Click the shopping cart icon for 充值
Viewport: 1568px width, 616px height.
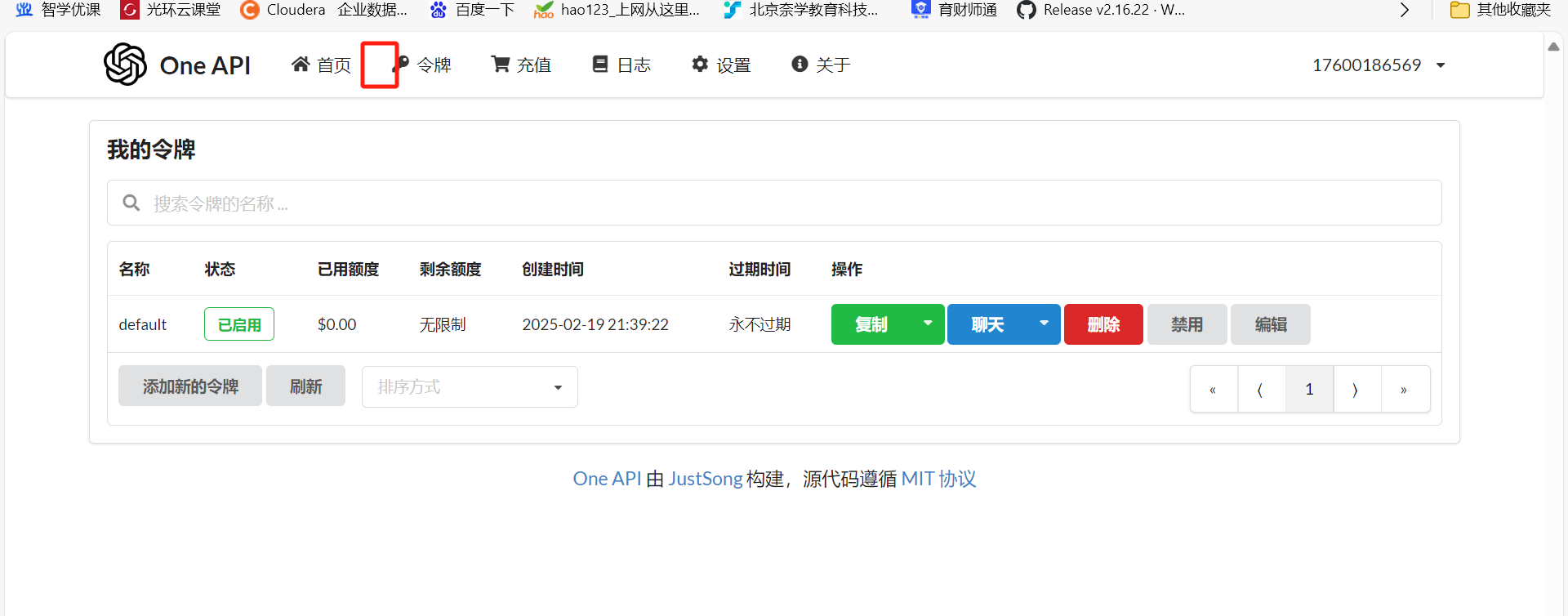click(x=501, y=64)
